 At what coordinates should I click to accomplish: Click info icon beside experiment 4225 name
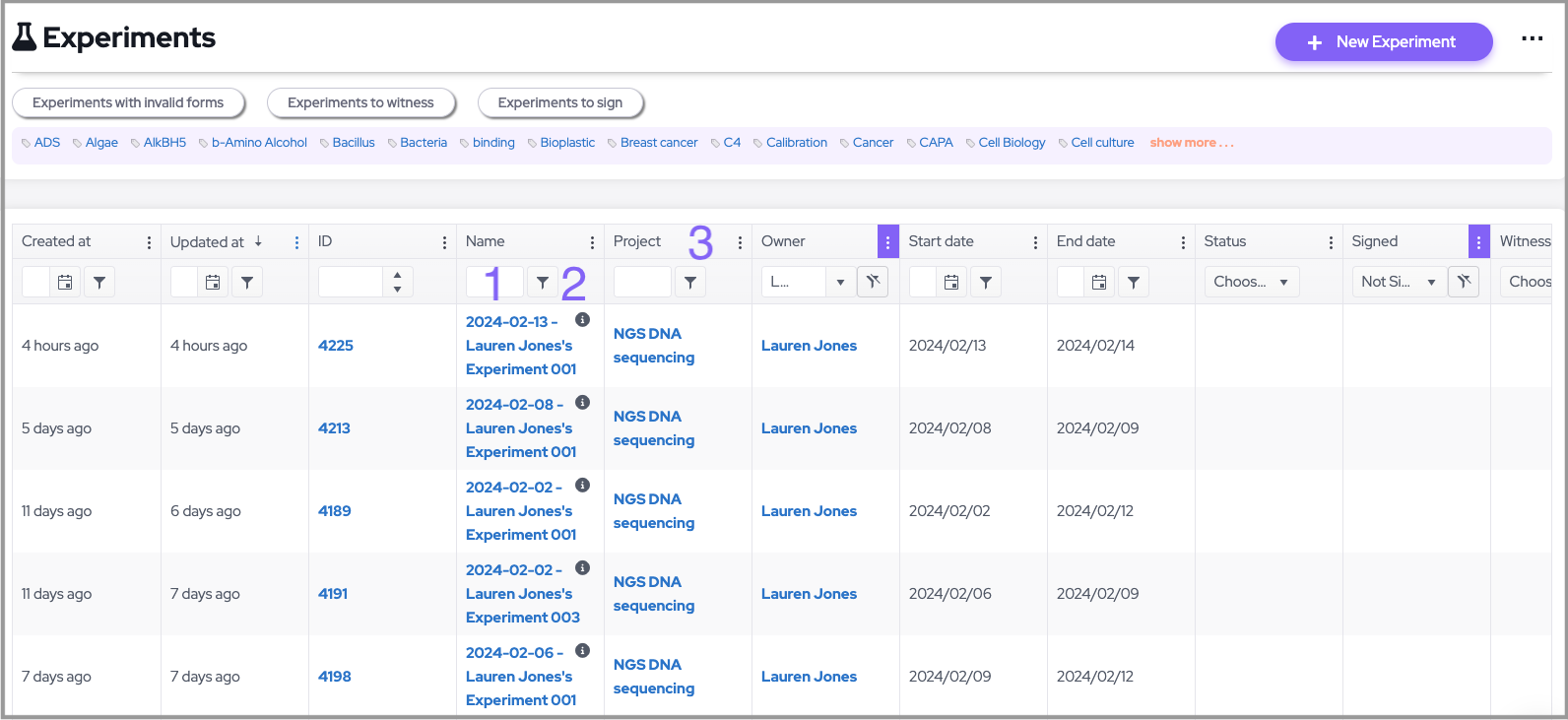[x=582, y=320]
